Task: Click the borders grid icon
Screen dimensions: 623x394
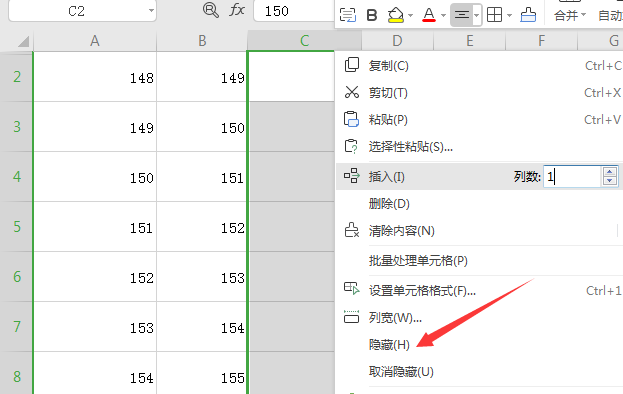Action: (494, 15)
